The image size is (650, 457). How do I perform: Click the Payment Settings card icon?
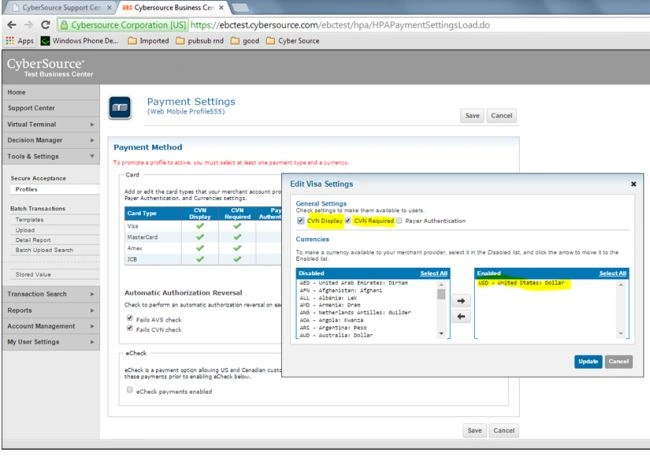click(120, 108)
